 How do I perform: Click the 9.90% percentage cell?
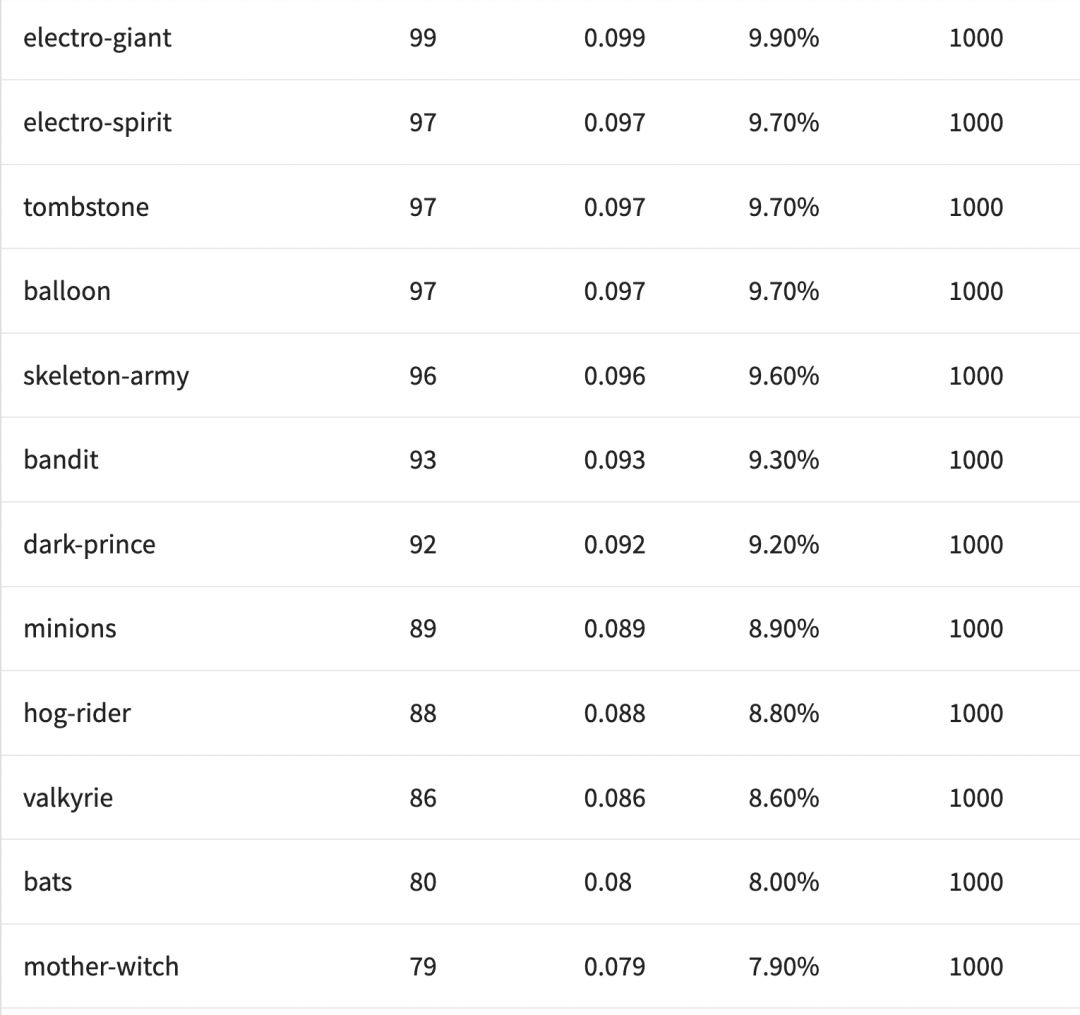[783, 38]
